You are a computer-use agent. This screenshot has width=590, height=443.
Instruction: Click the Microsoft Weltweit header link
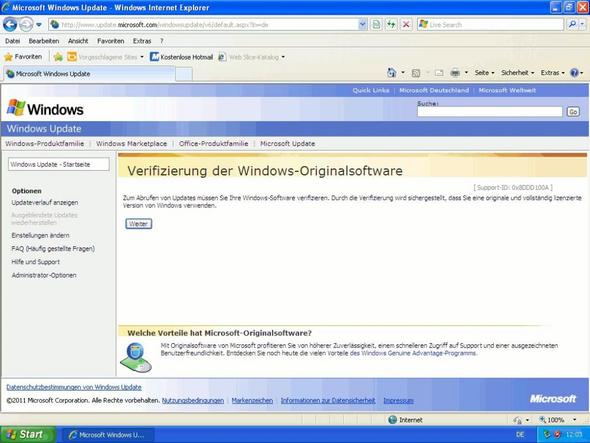tap(507, 90)
